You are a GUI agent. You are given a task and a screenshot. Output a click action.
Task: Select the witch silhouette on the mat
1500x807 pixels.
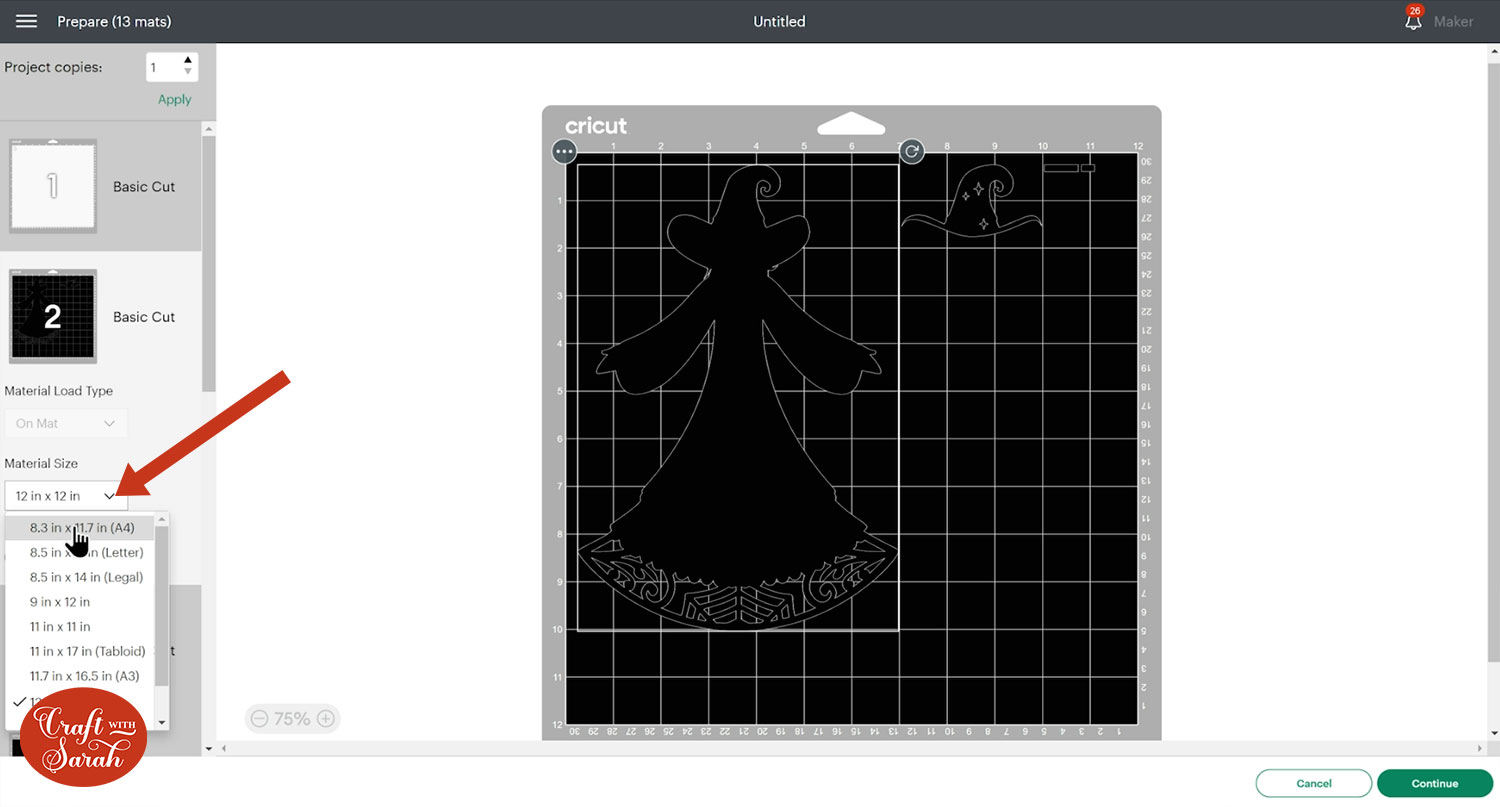738,400
